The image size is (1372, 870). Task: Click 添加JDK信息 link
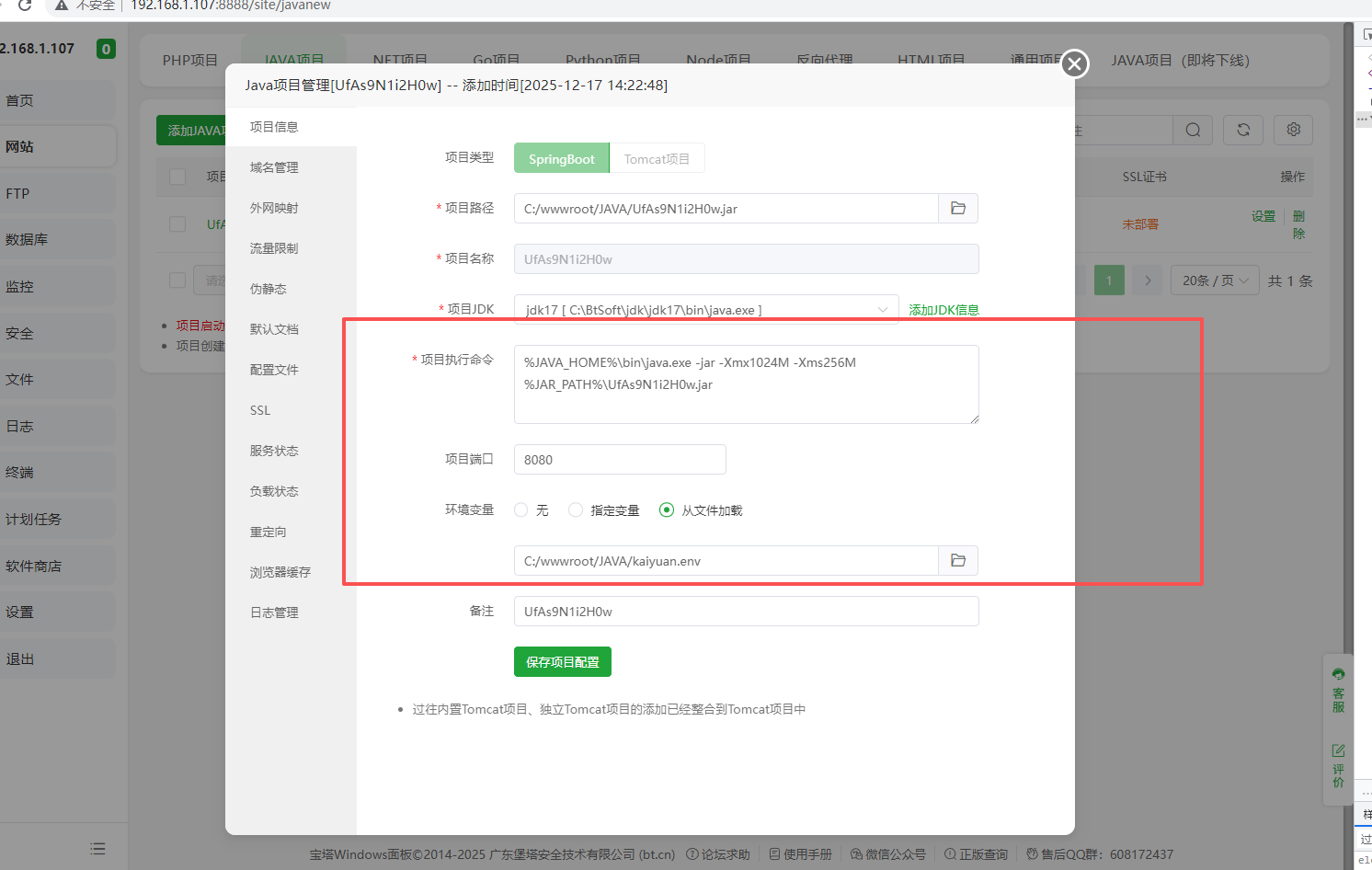coord(943,310)
